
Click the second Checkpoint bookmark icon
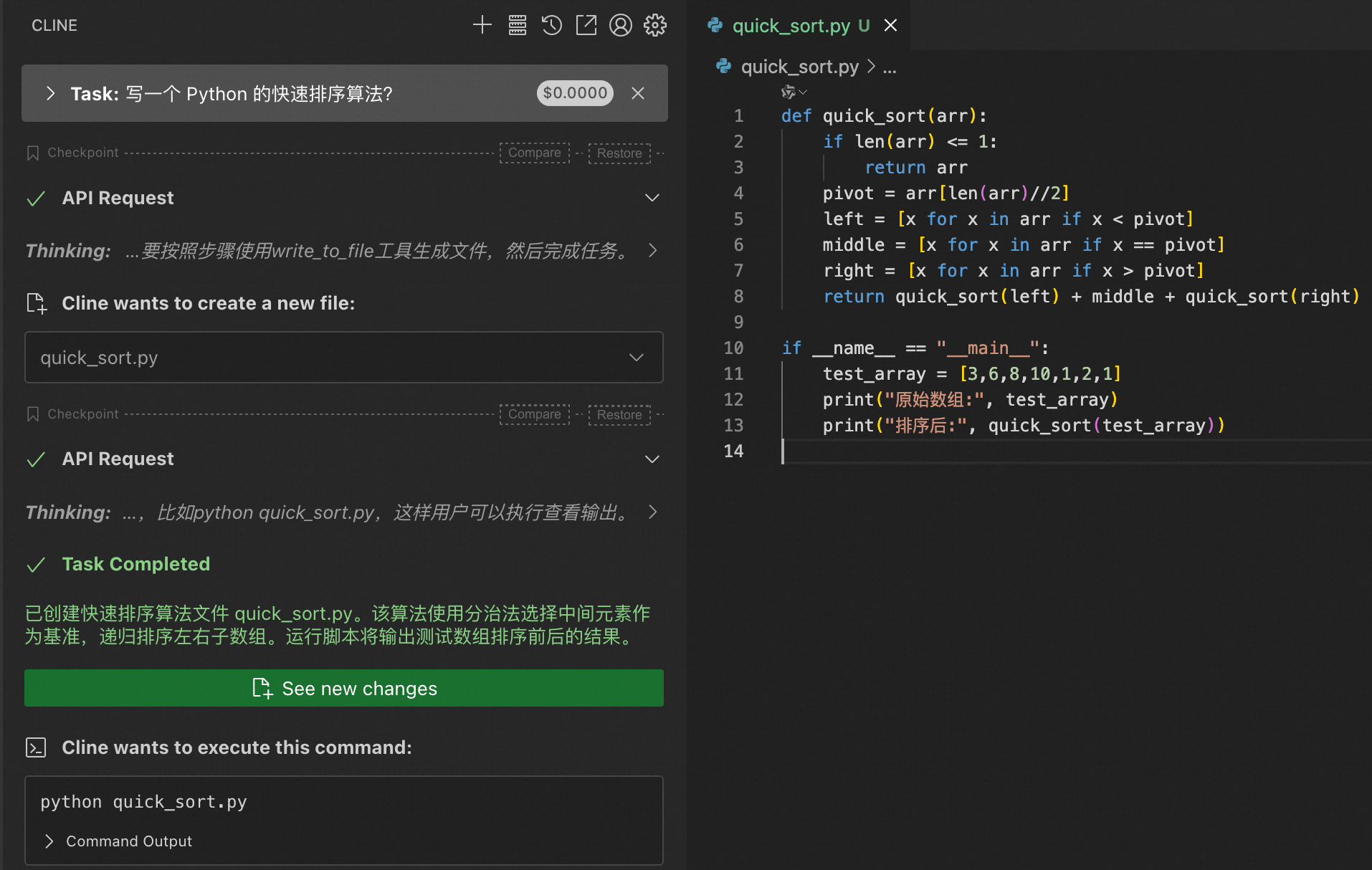click(32, 414)
